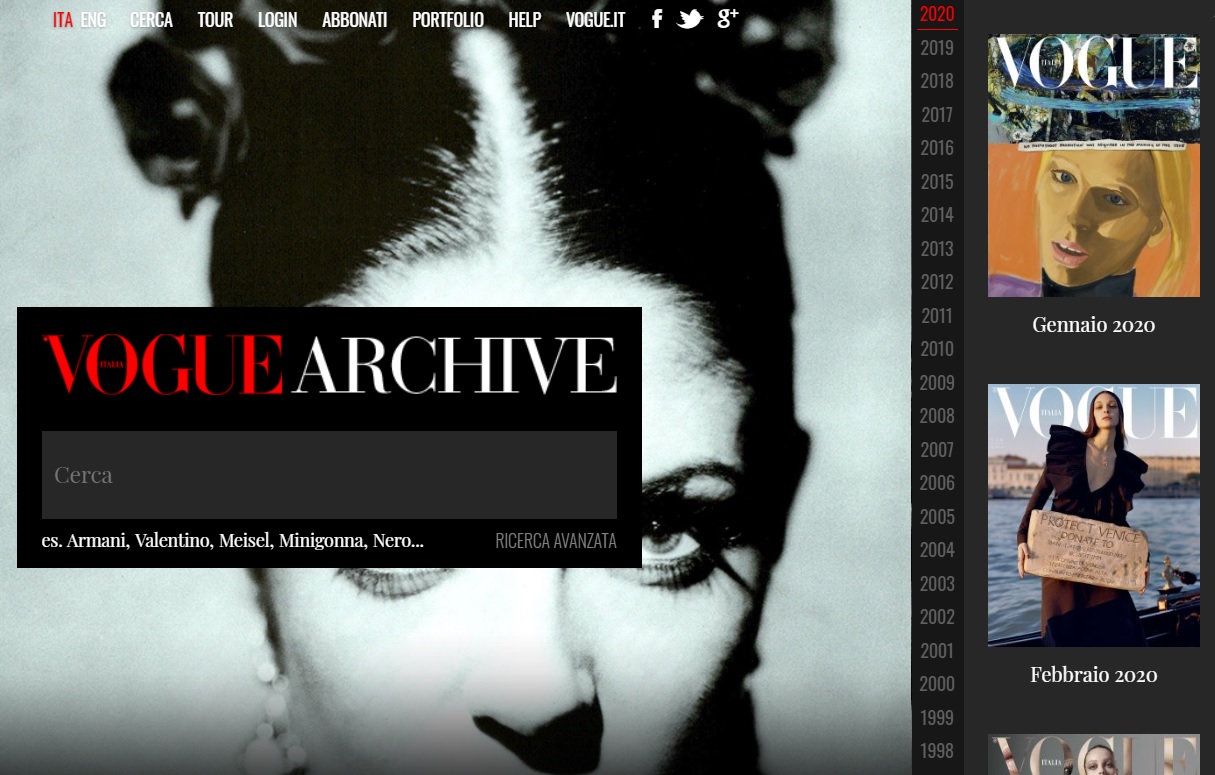
Task: Open the LOGIN menu item
Action: (x=277, y=20)
